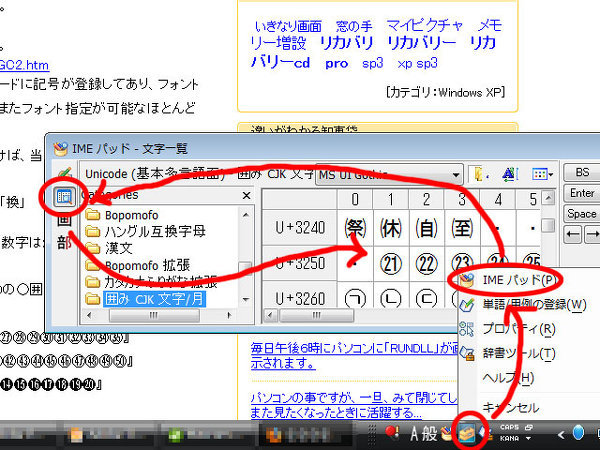Insert the circled 21 character
This screenshot has width=600, height=450.
click(x=391, y=263)
